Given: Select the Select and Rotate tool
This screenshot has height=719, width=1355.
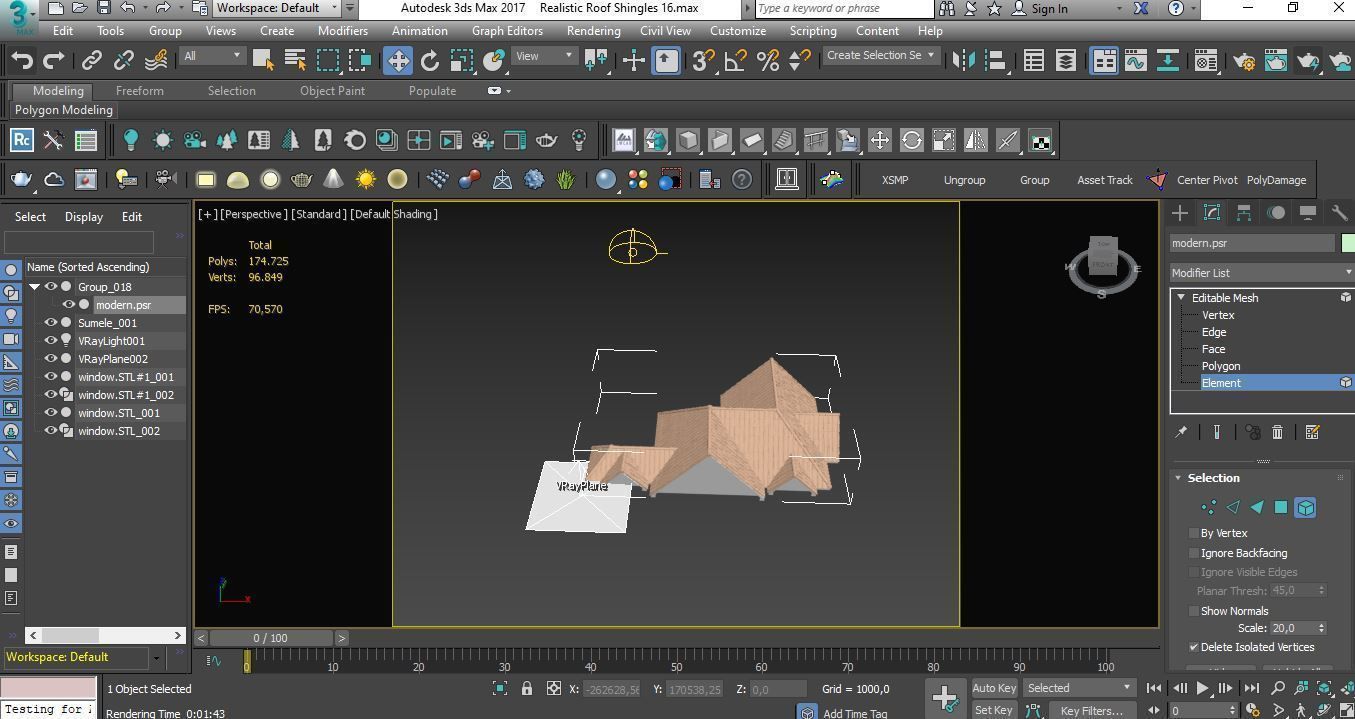Looking at the screenshot, I should pos(430,61).
